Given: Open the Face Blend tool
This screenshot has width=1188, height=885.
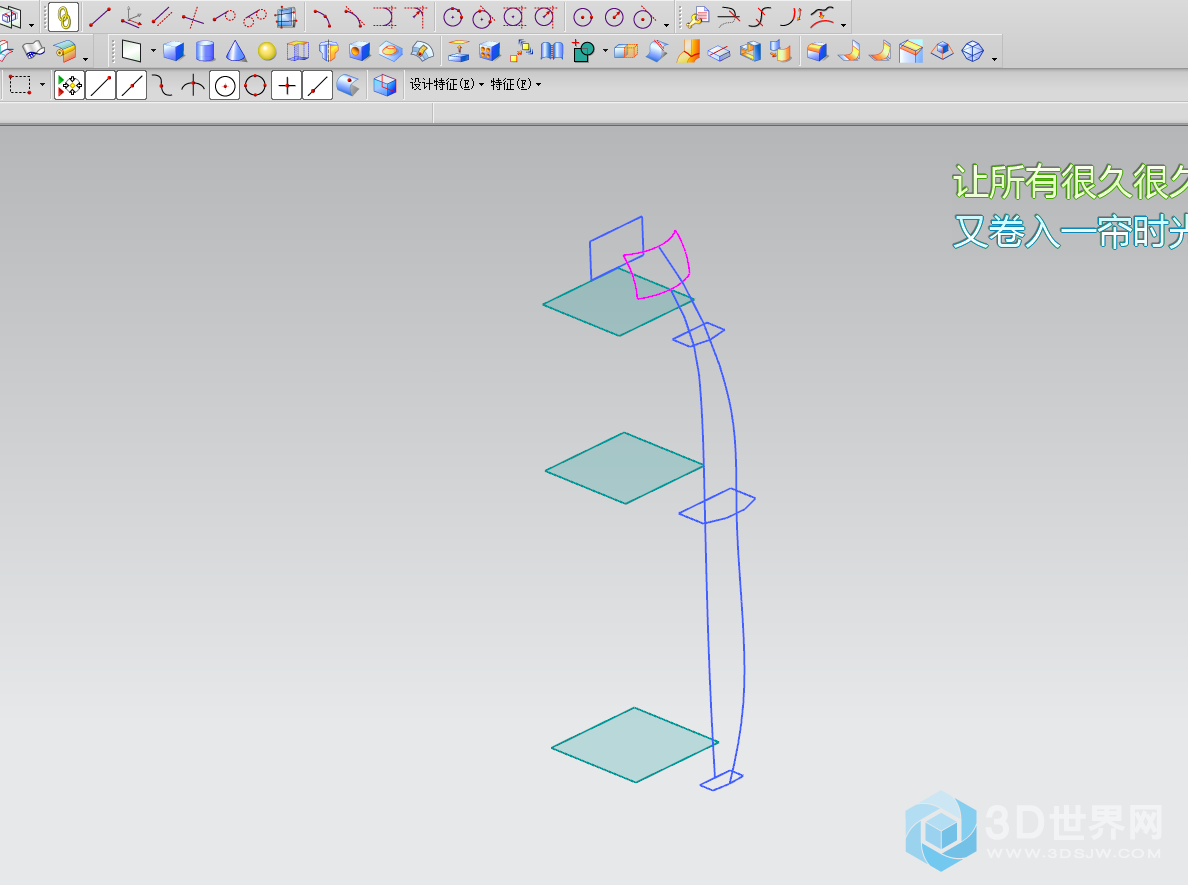Looking at the screenshot, I should 849,51.
